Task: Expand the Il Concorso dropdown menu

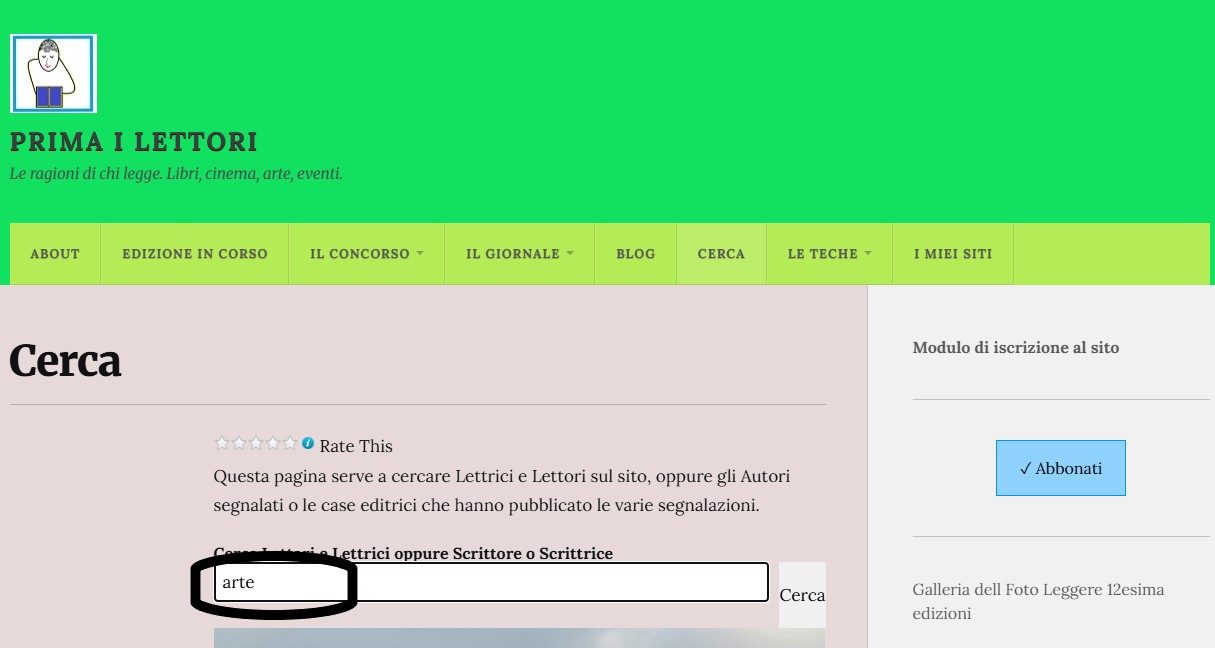Action: tap(366, 254)
